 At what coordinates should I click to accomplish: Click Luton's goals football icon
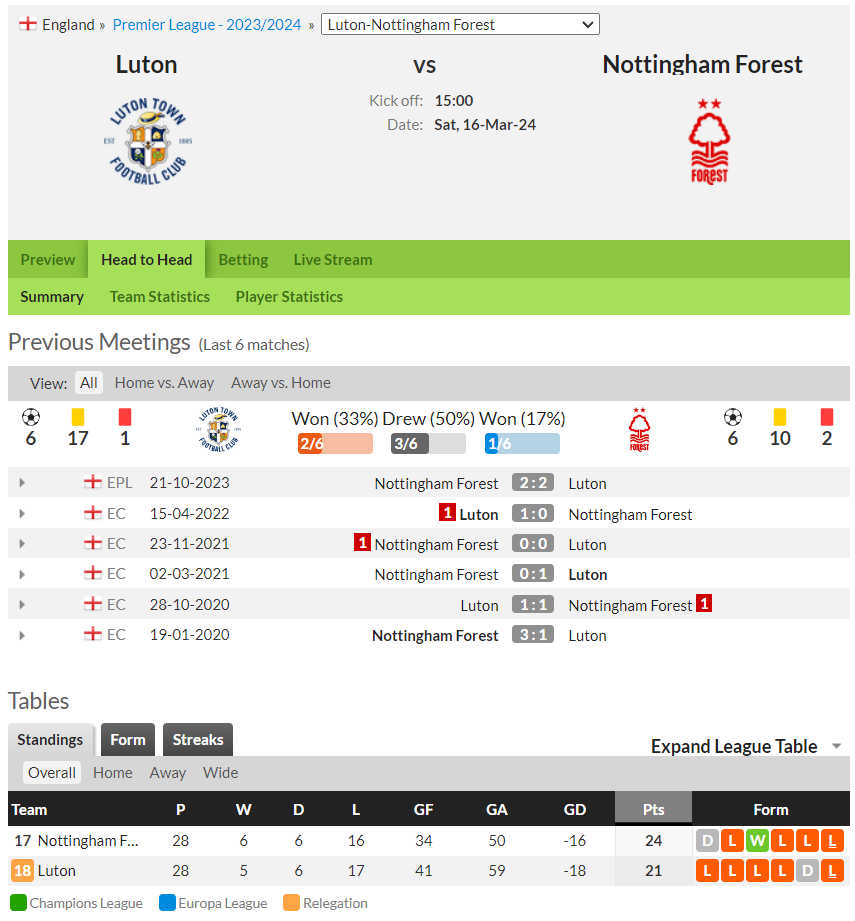tap(31, 417)
